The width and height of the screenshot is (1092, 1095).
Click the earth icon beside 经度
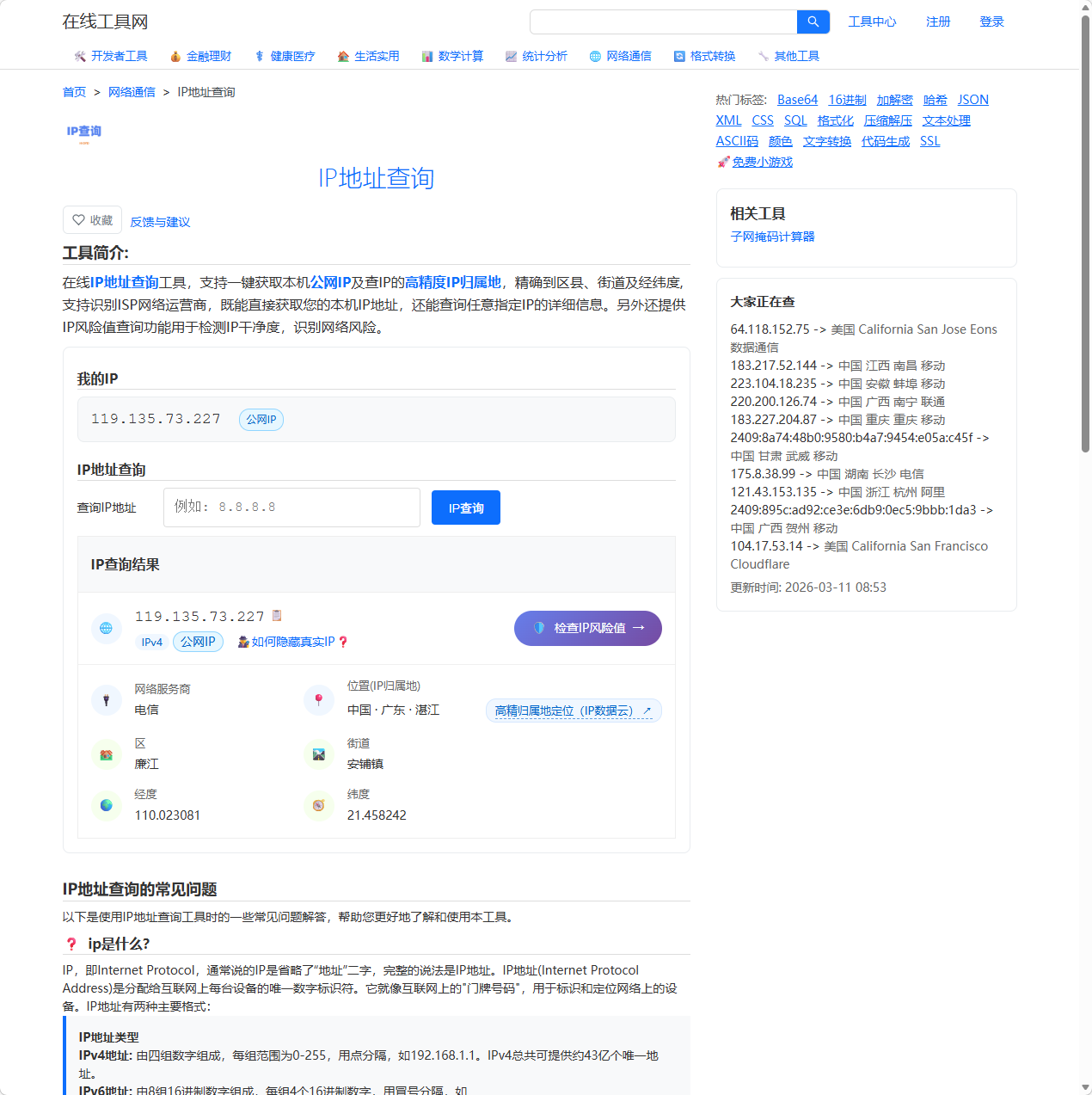106,806
